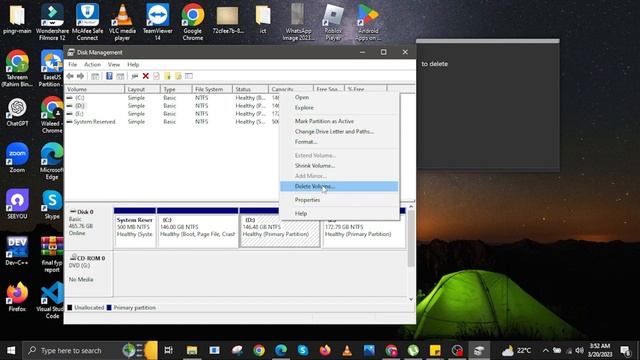The width and height of the screenshot is (640, 360).
Task: Choose Delete Volume from context menu
Action: (x=339, y=187)
